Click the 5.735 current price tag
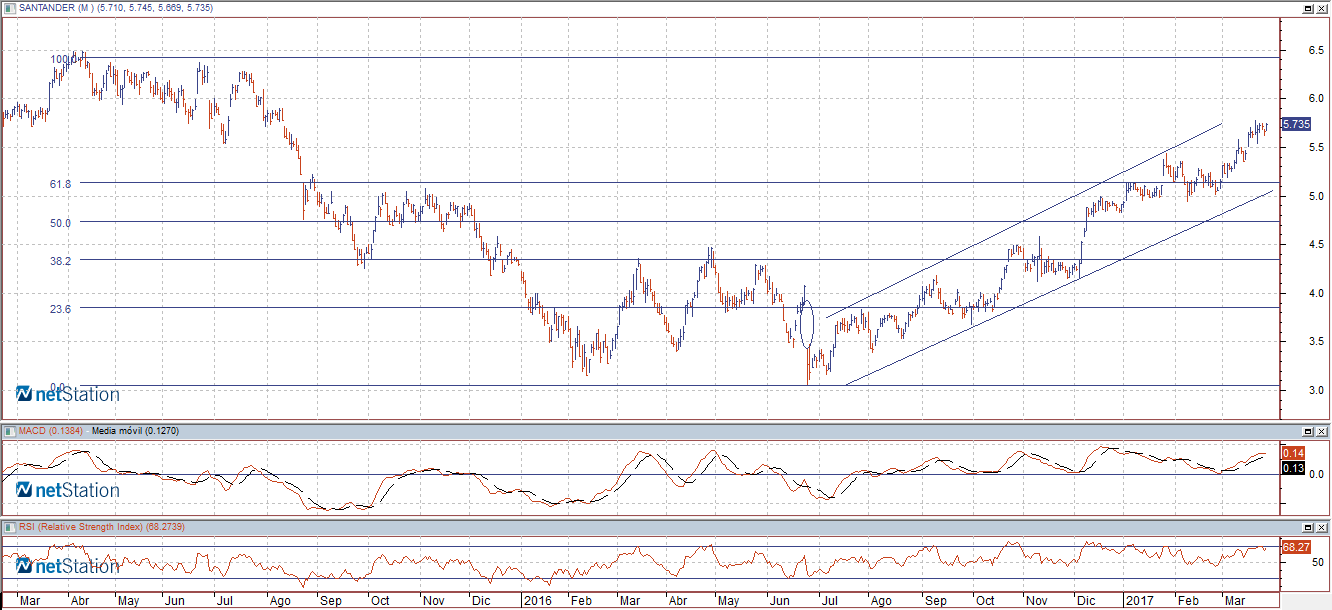Image resolution: width=1332 pixels, height=610 pixels. (x=1296, y=124)
